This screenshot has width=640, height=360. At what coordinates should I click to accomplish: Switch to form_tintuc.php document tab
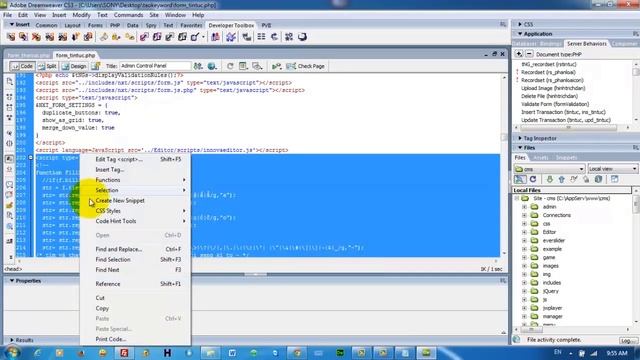pyautogui.click(x=75, y=55)
